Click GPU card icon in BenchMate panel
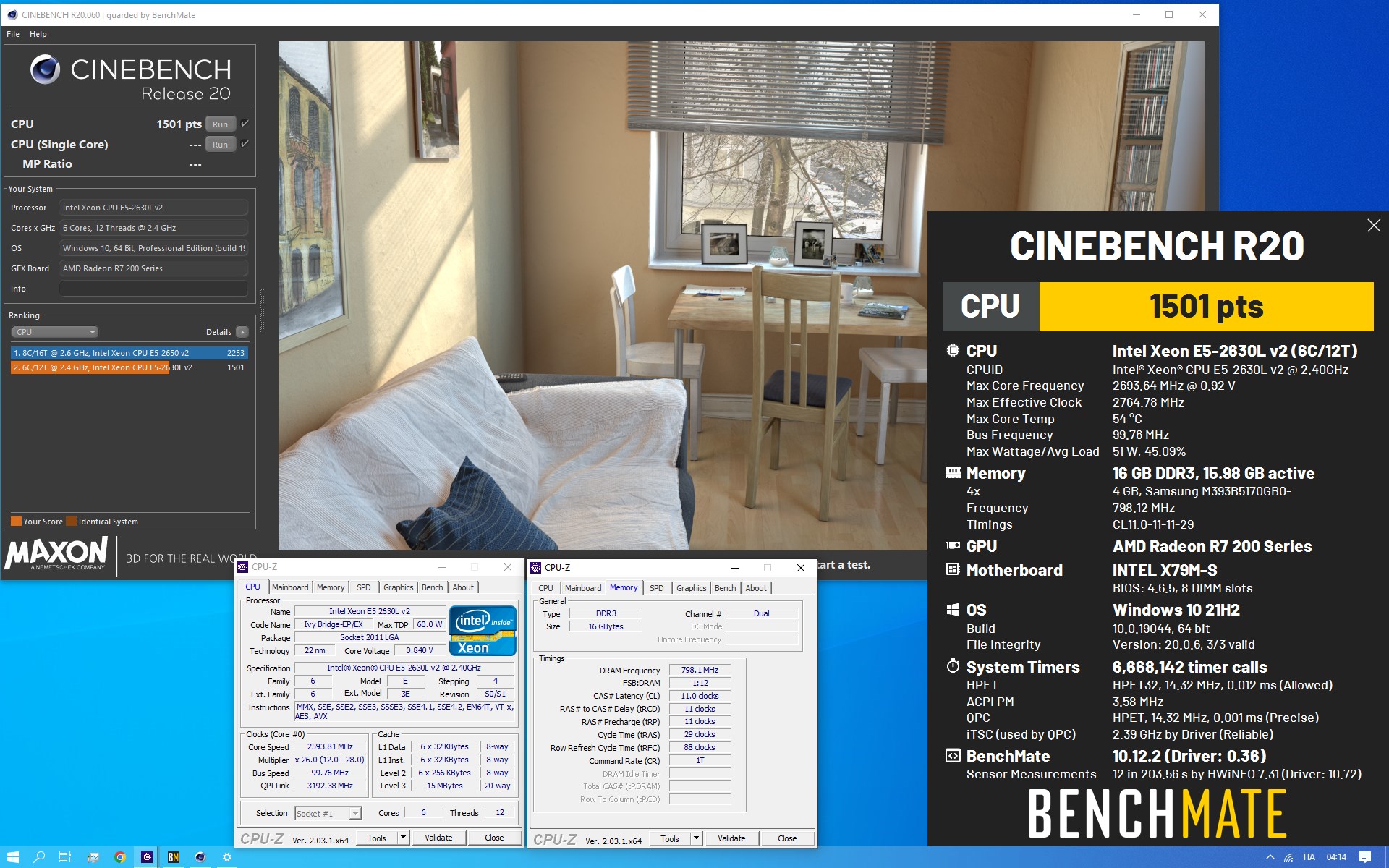Viewport: 1389px width, 868px height. coord(953,546)
